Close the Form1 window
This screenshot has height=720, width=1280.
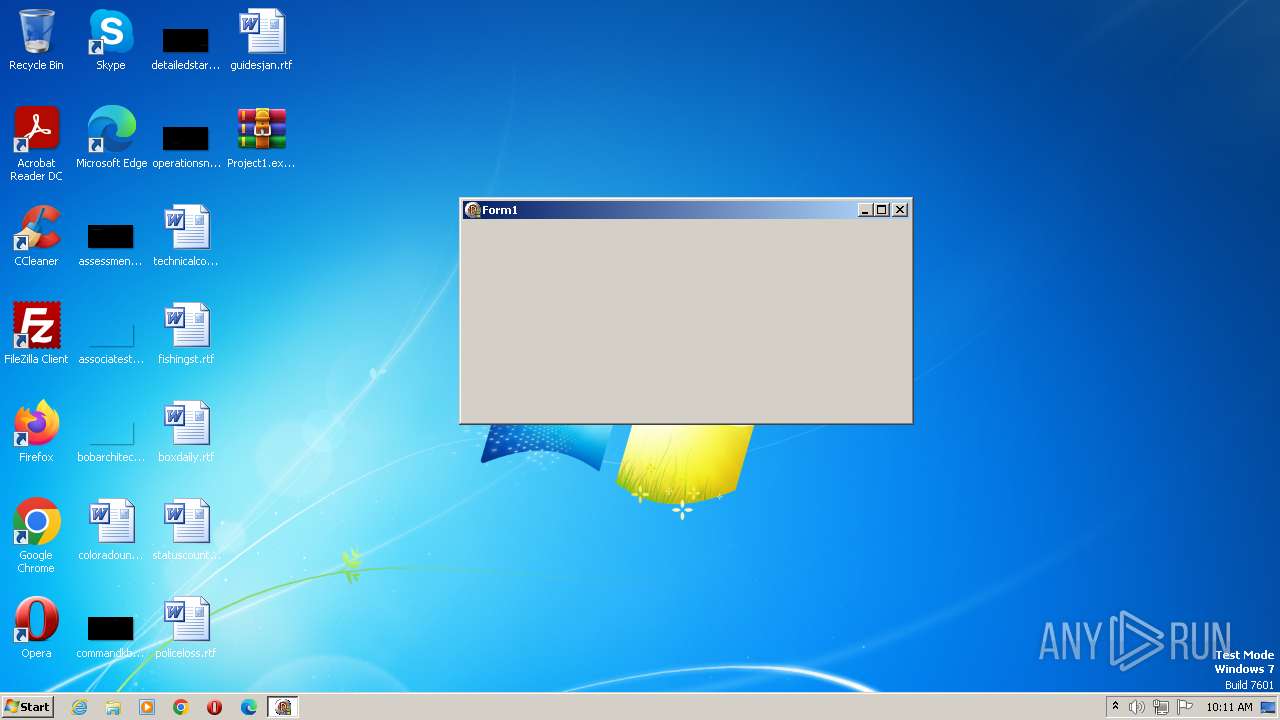coord(900,210)
